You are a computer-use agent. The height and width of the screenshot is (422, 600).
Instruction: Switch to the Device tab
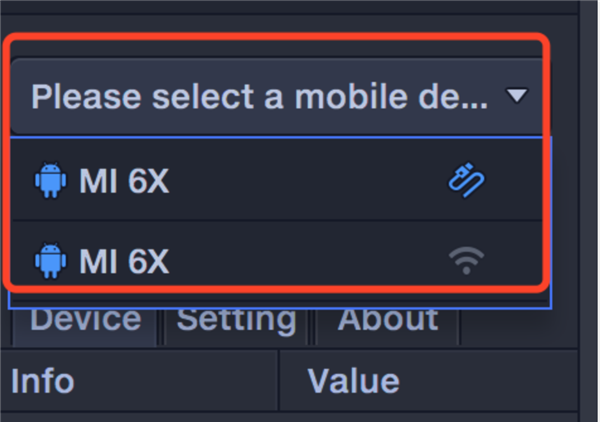coord(85,320)
